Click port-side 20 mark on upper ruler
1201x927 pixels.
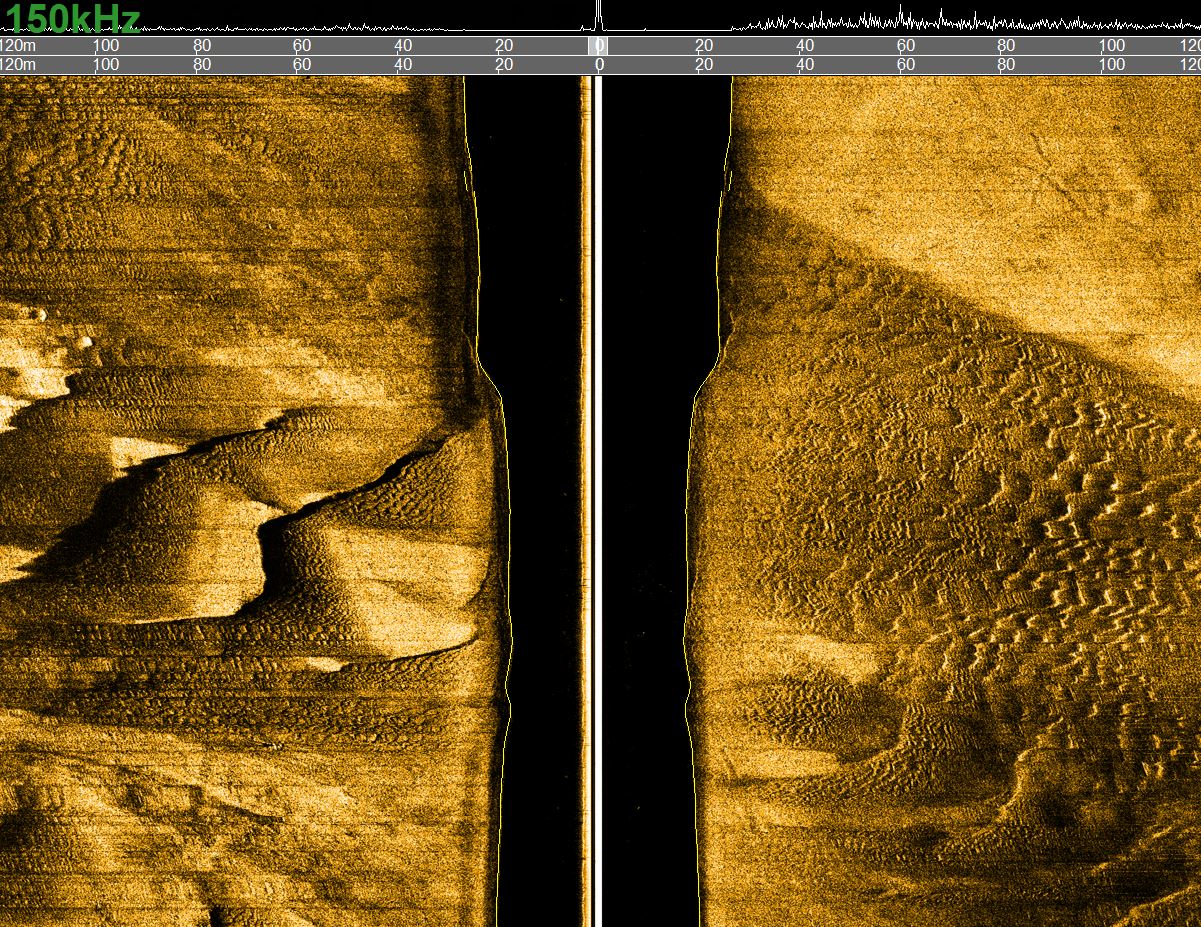[504, 46]
